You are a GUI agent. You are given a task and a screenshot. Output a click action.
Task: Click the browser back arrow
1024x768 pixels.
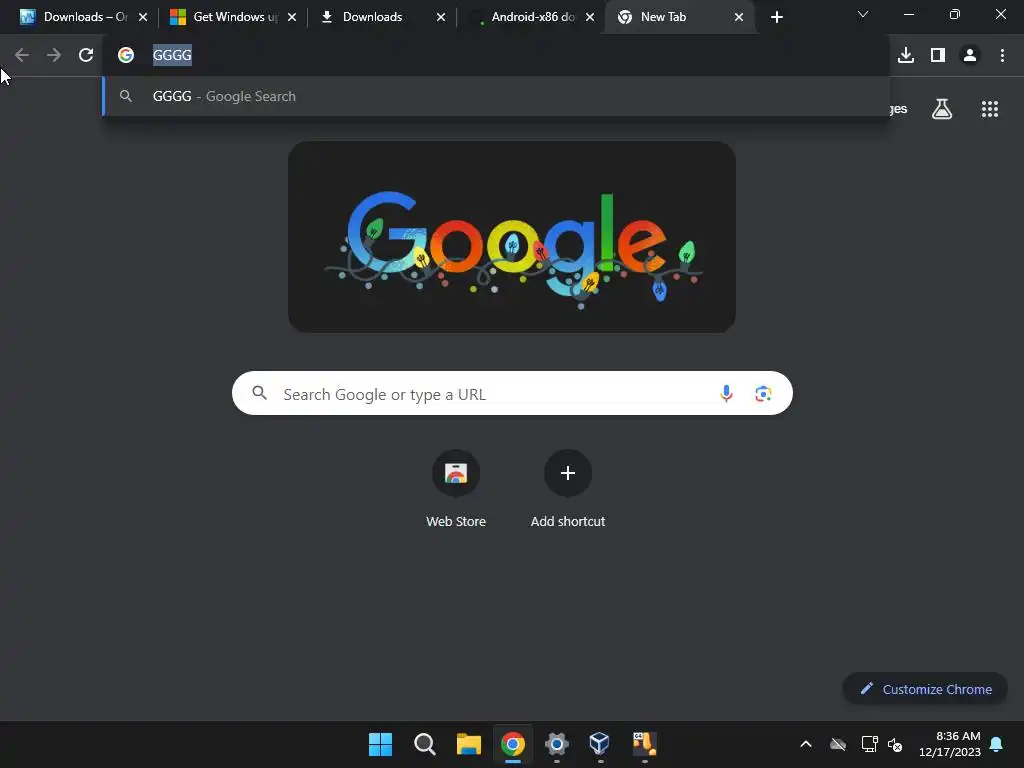tap(22, 55)
